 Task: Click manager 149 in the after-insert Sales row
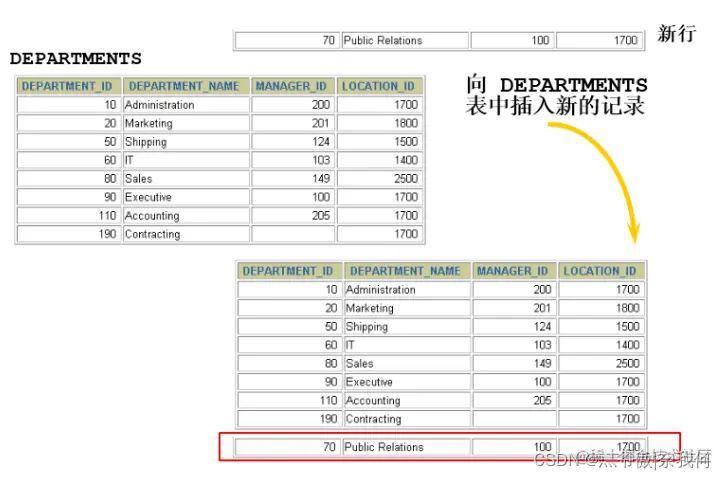point(542,364)
